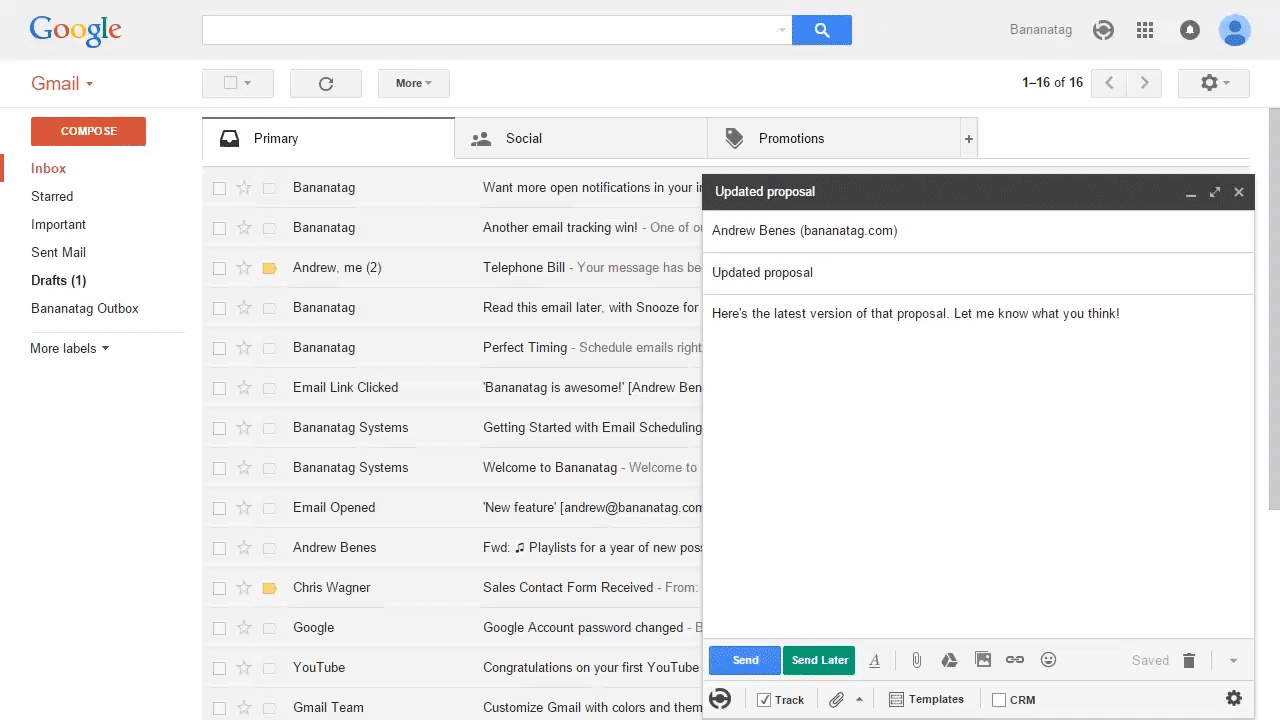The width and height of the screenshot is (1280, 720).
Task: Click the Google logo
Action: click(x=76, y=31)
